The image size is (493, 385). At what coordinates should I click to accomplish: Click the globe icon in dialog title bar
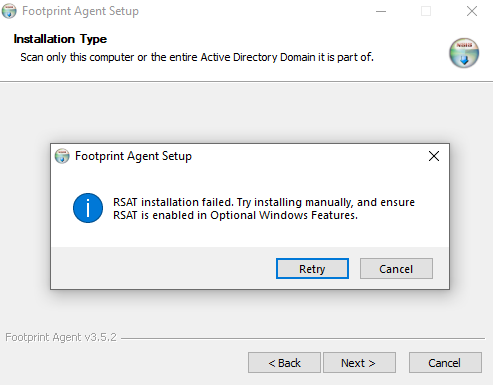(62, 156)
